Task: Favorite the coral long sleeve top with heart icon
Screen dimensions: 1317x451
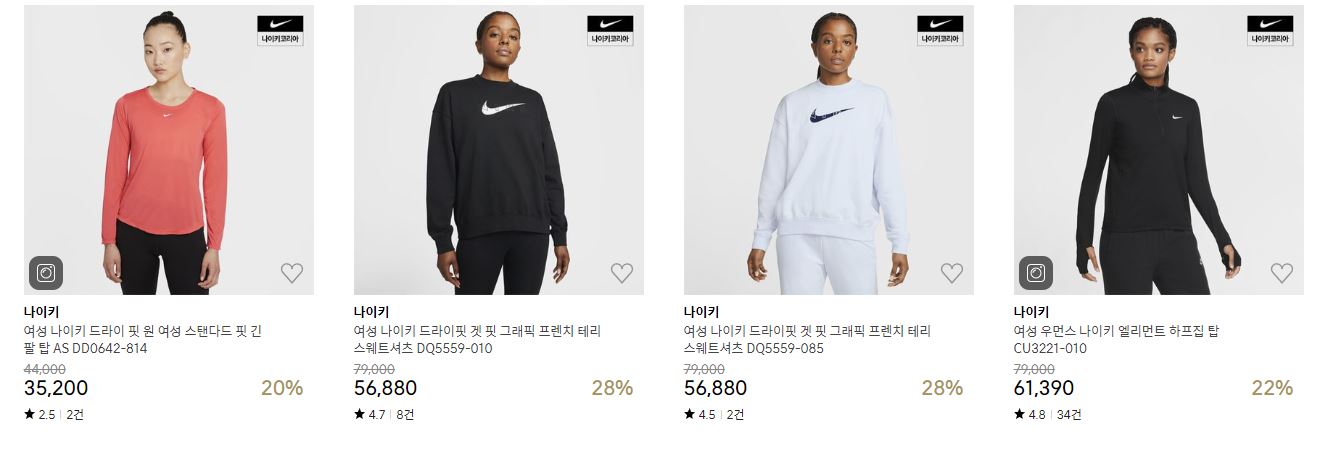Action: click(x=292, y=273)
